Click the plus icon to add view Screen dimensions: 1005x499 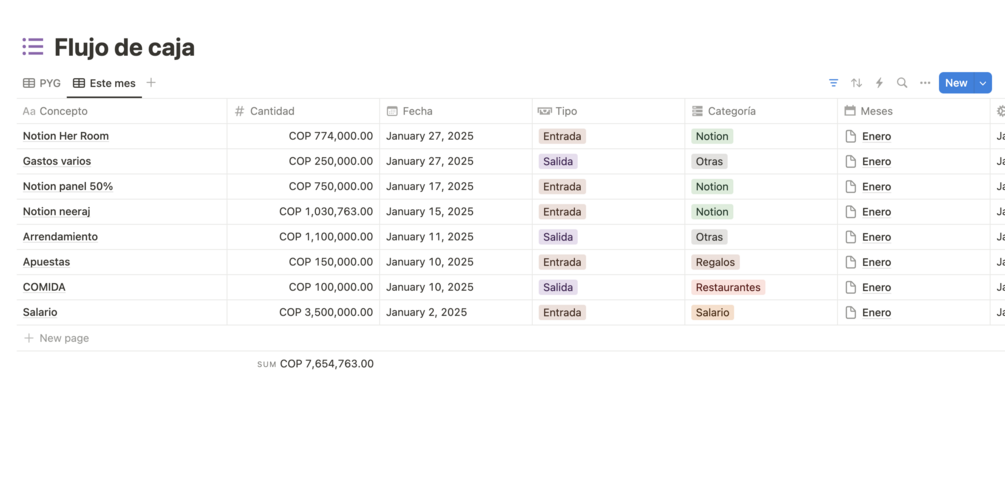pos(151,83)
